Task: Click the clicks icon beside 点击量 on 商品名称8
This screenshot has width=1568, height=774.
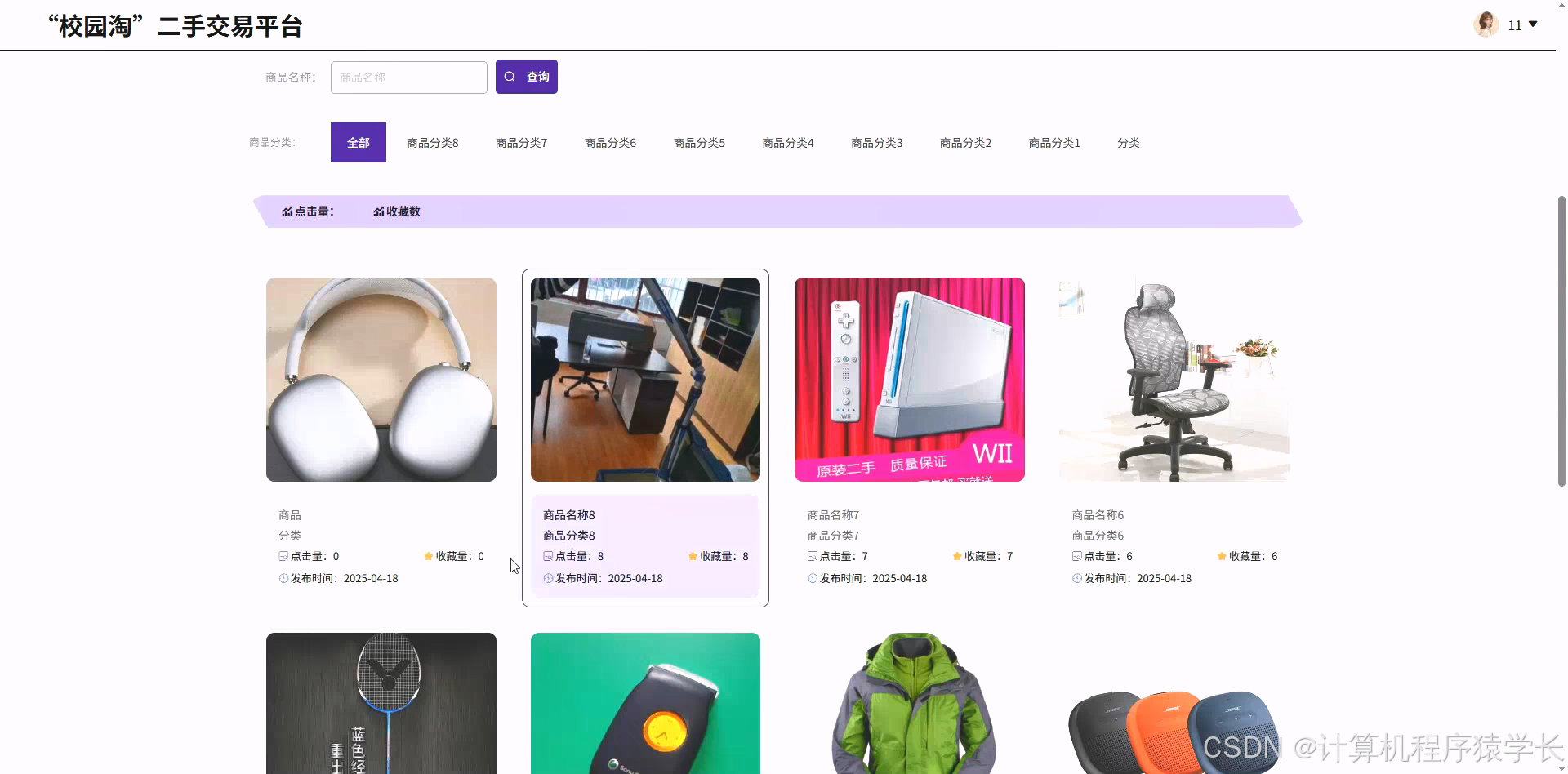Action: coord(547,556)
